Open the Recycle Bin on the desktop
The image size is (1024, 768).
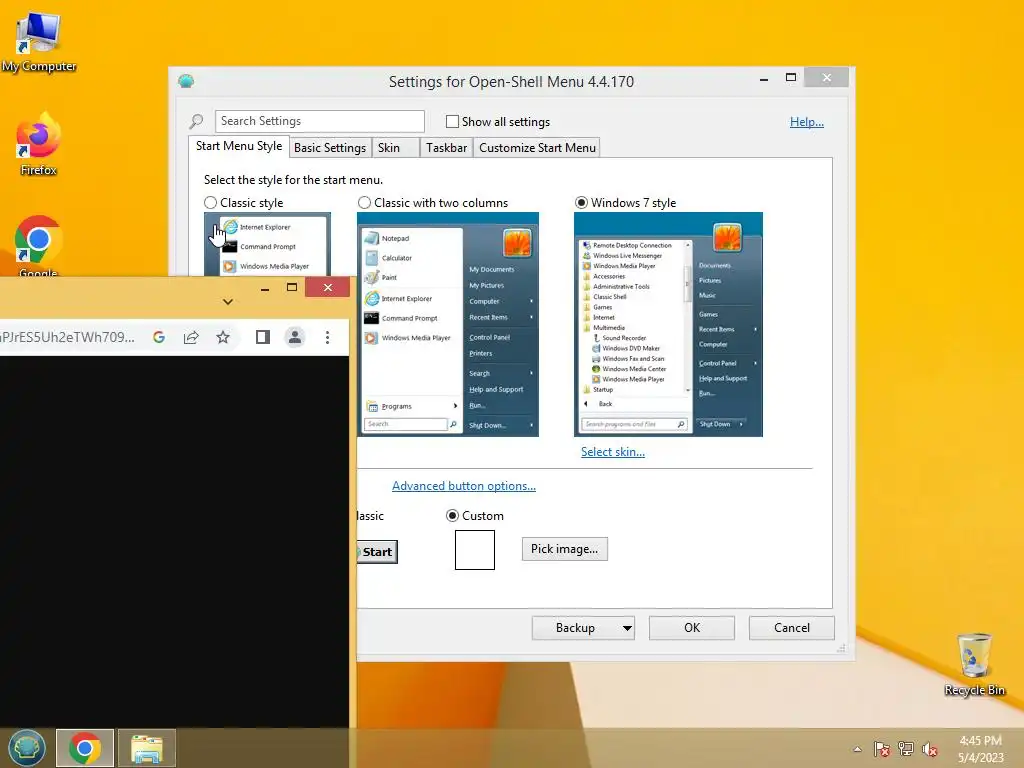[974, 664]
